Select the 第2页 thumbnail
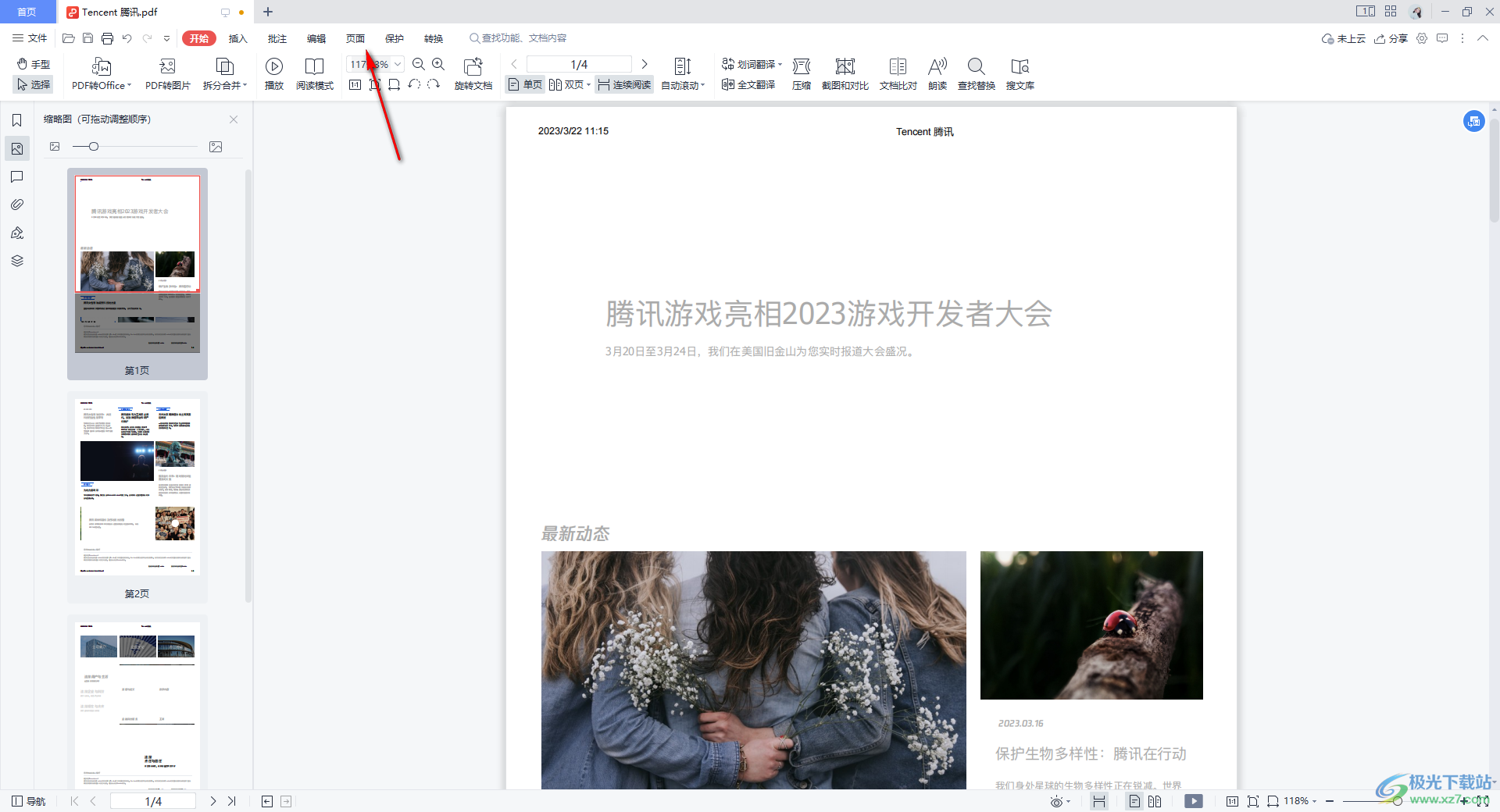This screenshot has width=1500, height=812. point(137,498)
